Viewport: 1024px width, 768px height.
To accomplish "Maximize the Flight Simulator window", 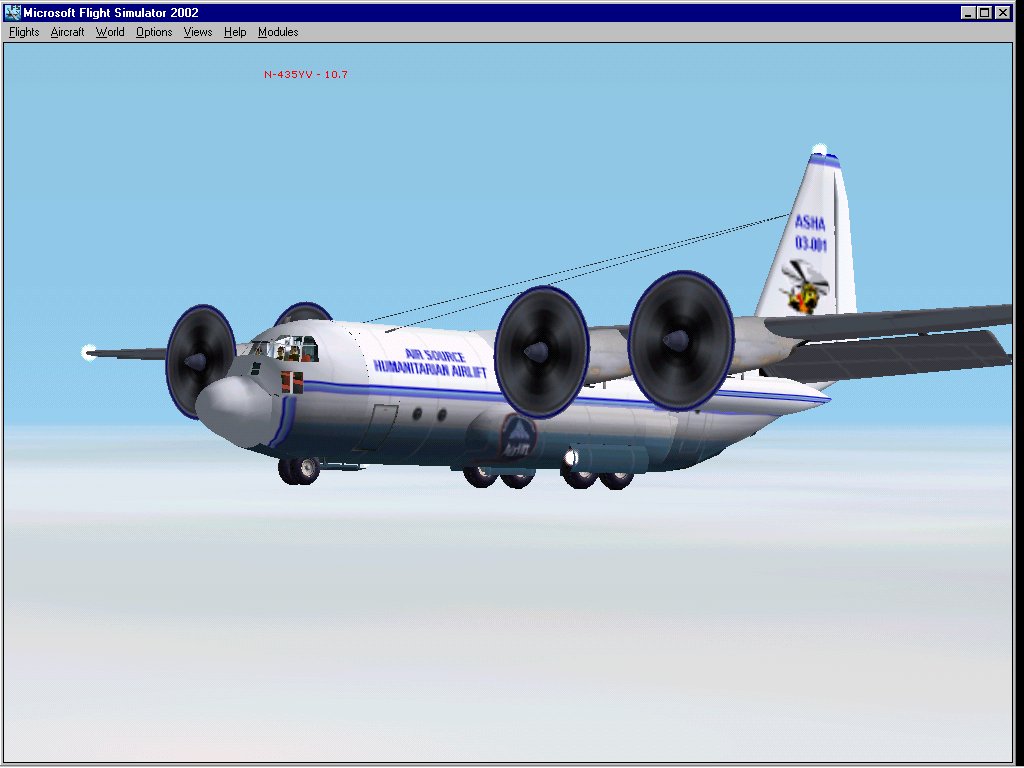I will pos(985,12).
